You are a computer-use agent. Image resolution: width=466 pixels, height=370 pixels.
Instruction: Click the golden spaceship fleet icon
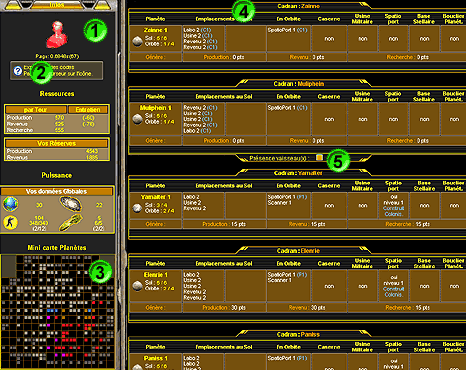71,223
